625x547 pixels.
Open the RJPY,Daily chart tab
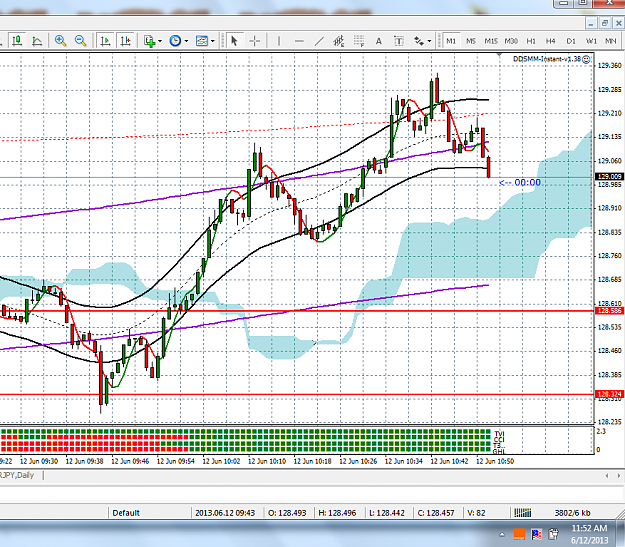point(17,475)
